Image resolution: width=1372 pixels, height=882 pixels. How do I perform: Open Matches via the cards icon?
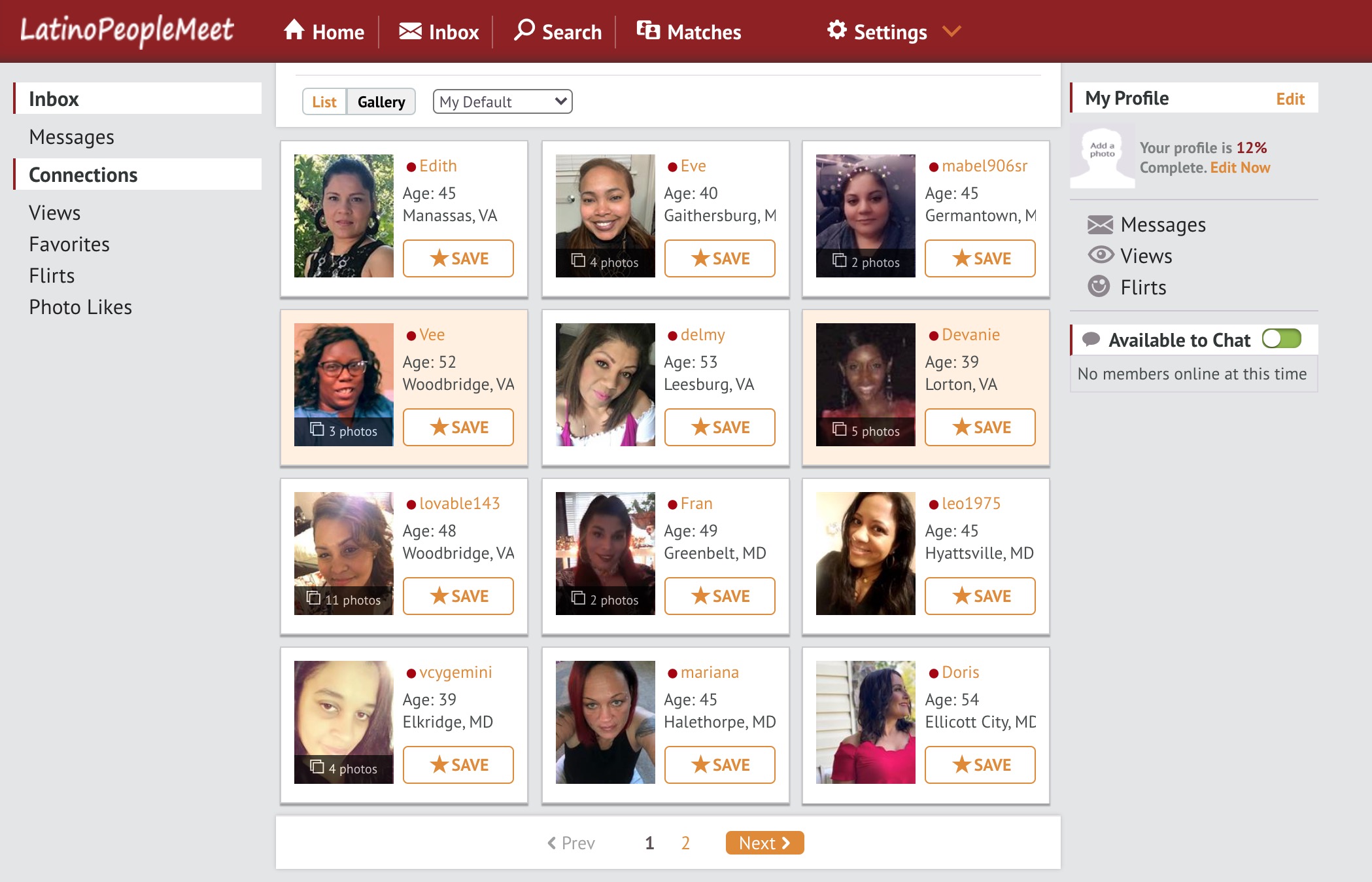[x=648, y=30]
